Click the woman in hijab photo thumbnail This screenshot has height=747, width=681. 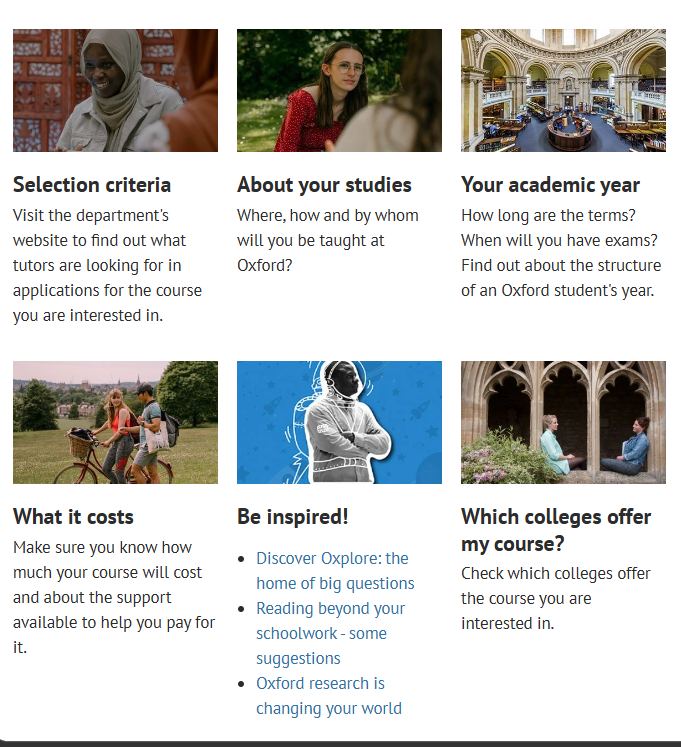click(115, 90)
